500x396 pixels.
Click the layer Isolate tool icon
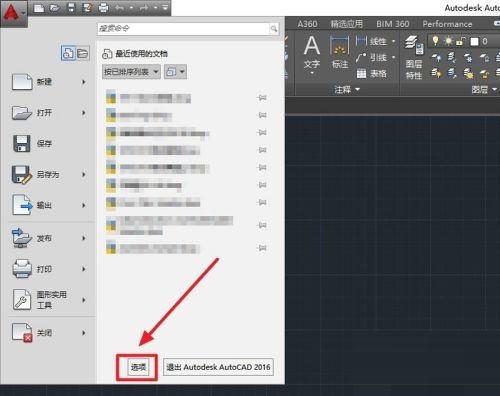pos(452,57)
